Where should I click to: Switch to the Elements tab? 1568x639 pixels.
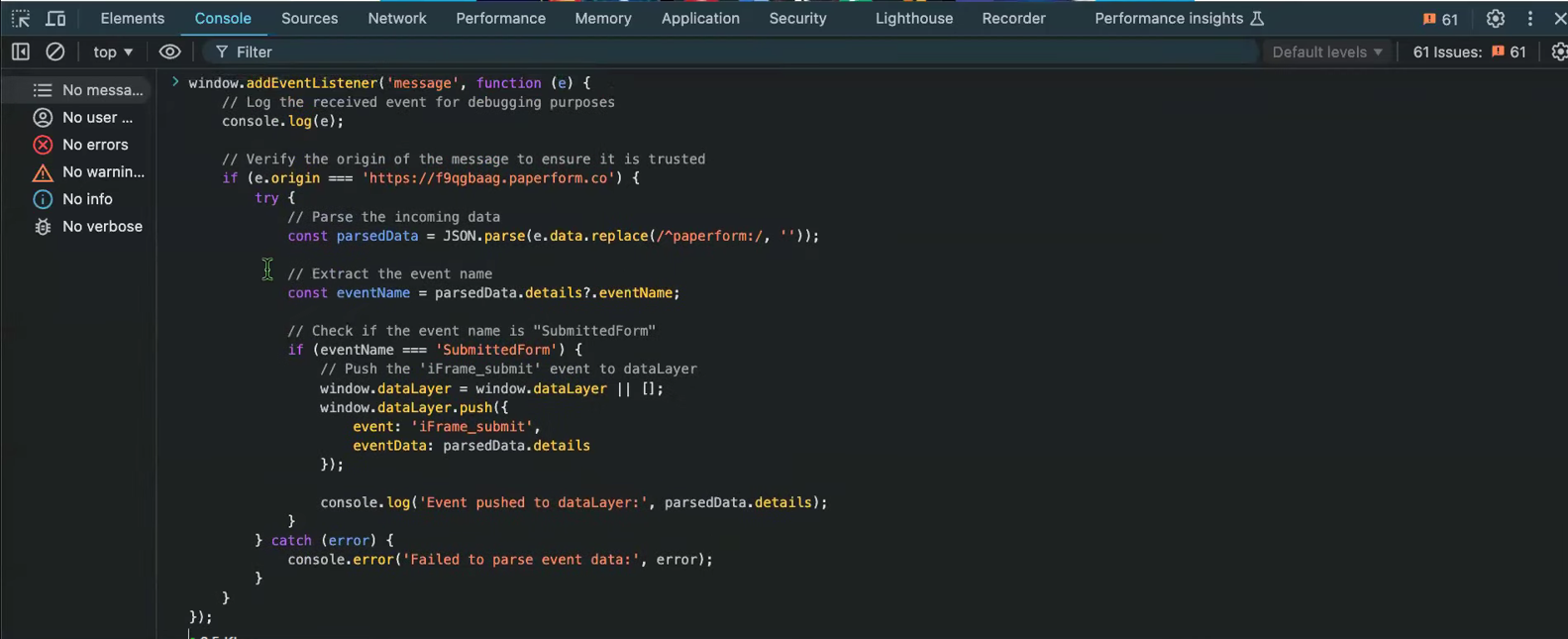point(132,19)
